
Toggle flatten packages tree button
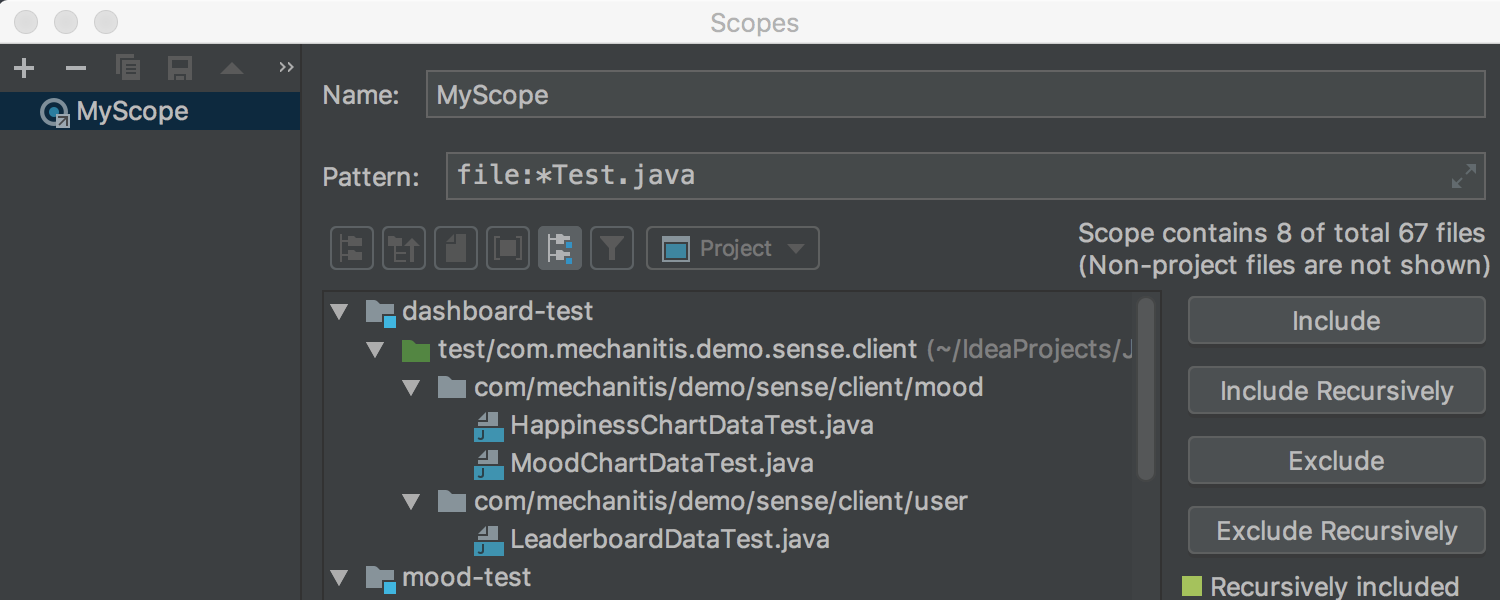pos(352,249)
